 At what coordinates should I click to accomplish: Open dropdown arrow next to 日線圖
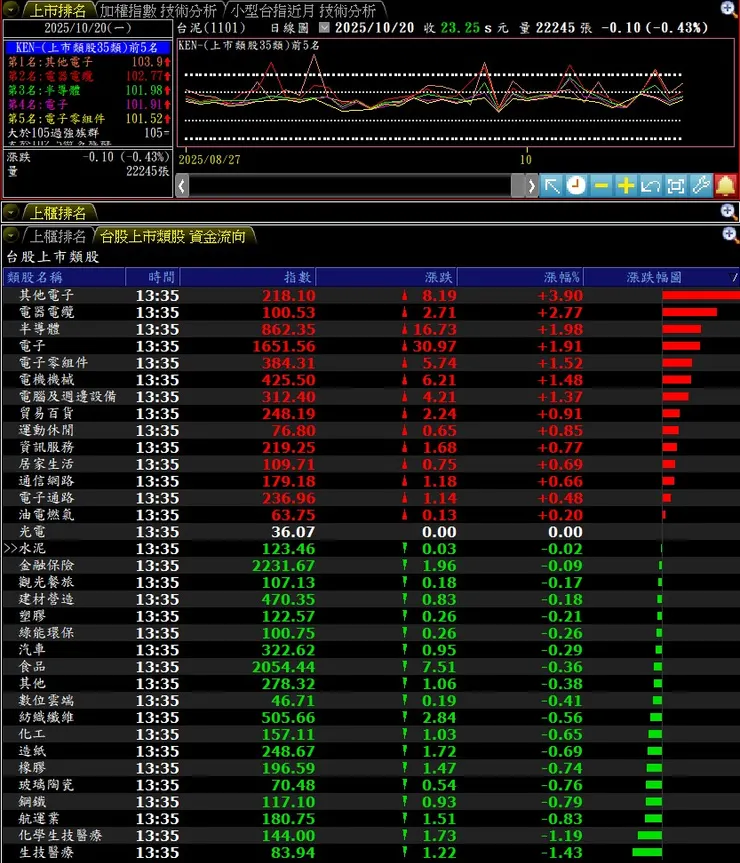[324, 27]
